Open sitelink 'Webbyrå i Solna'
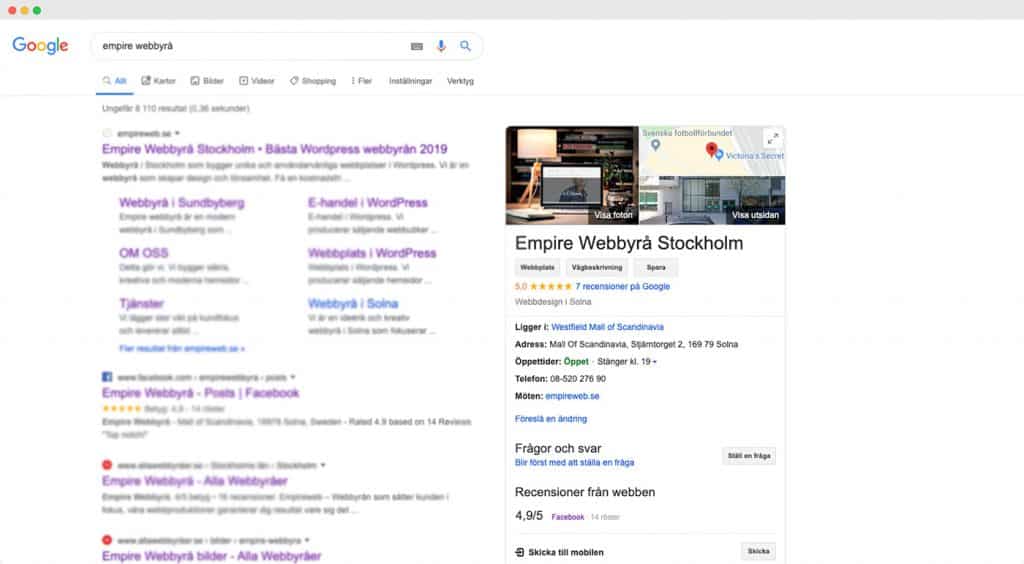The image size is (1024, 564). [x=353, y=304]
